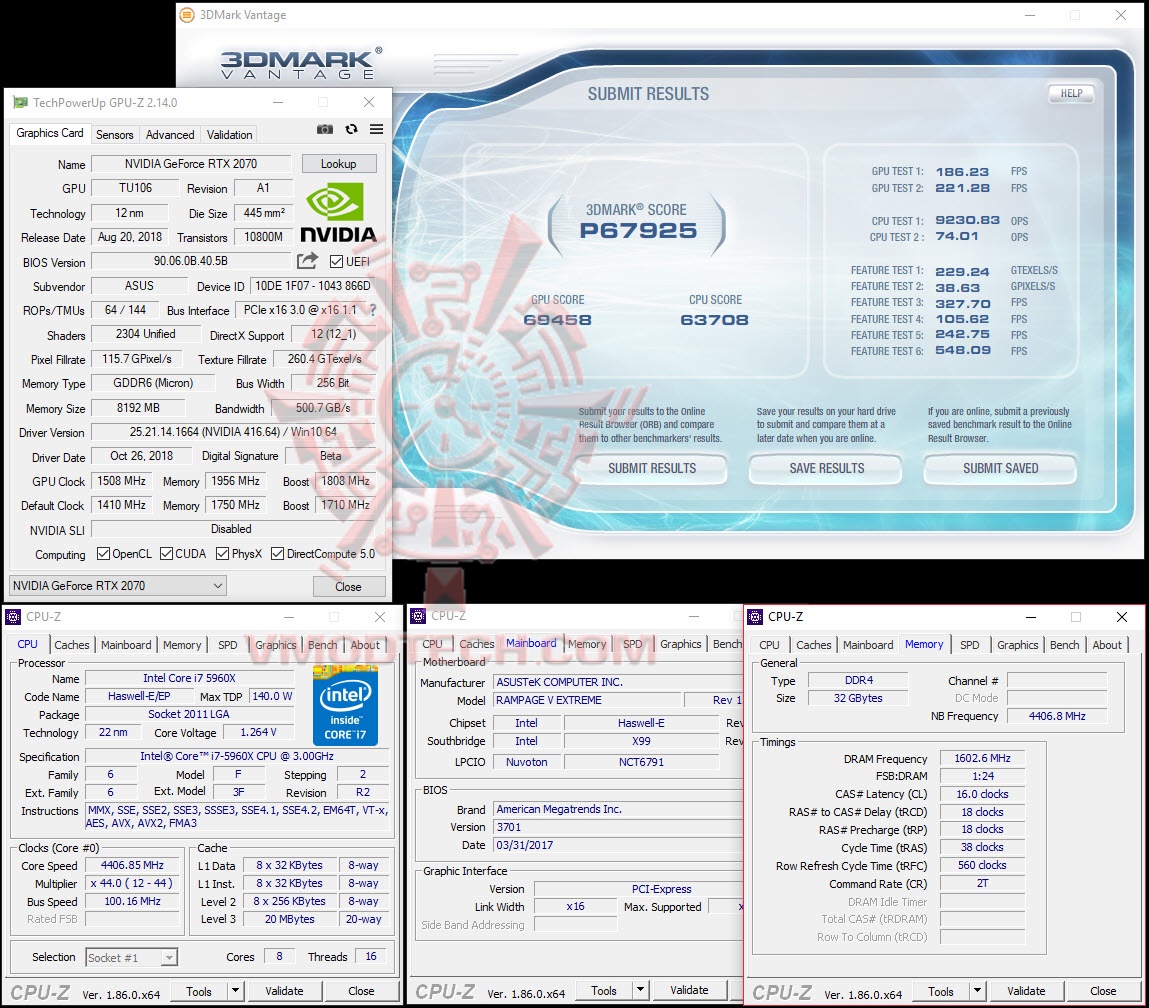This screenshot has height=1008, width=1149.
Task: Click the NVIDIA SLI Disabled field
Action: tap(233, 529)
